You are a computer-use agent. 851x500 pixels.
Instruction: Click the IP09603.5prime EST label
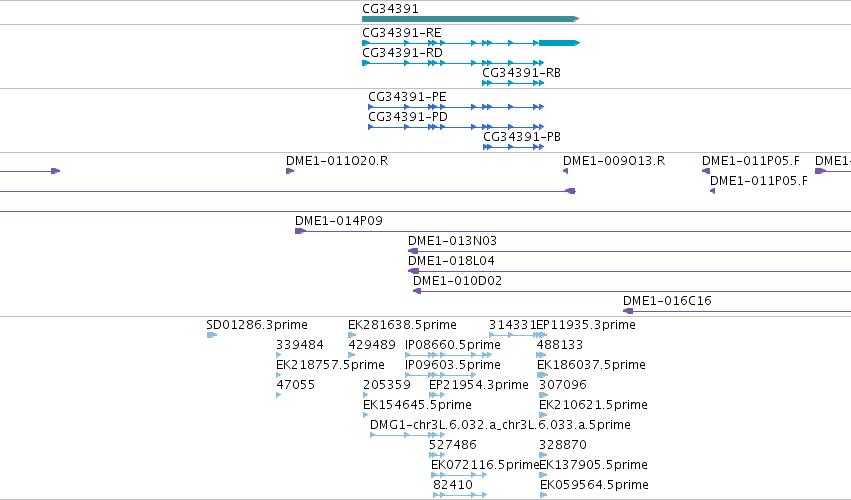[x=453, y=365]
